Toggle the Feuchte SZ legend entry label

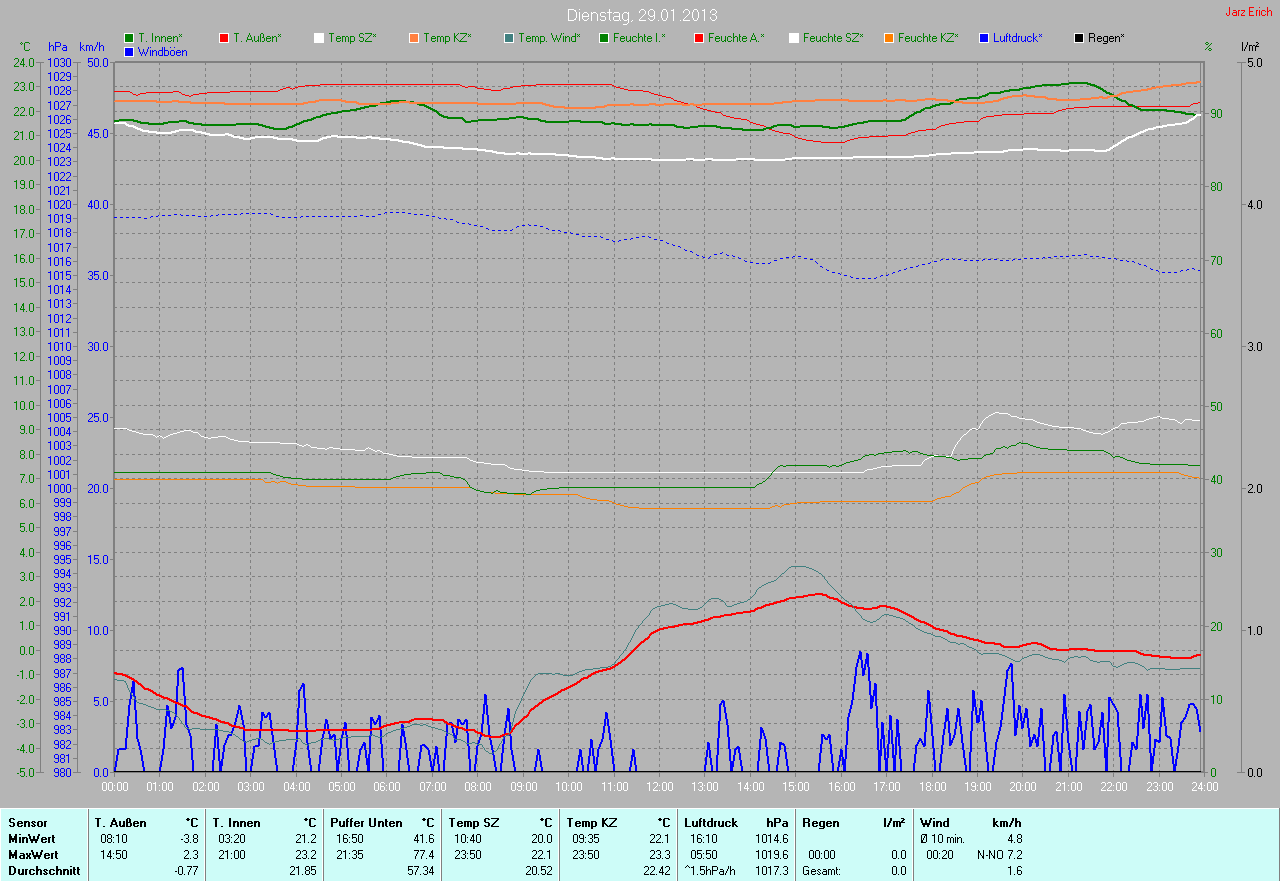pos(835,38)
